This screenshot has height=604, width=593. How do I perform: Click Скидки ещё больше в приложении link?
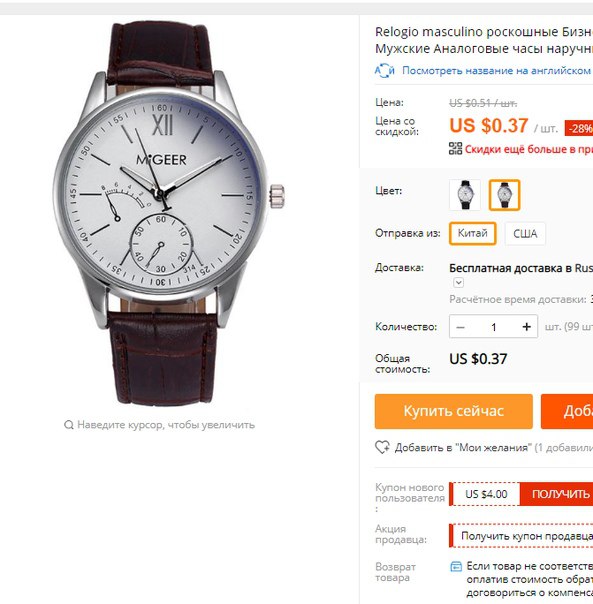click(x=528, y=149)
